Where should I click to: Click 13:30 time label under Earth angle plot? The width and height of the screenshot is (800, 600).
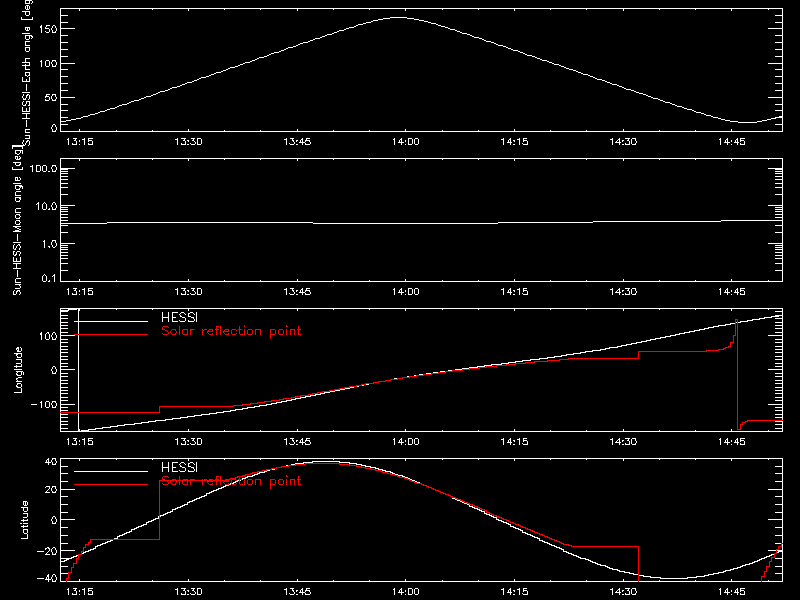pos(188,141)
